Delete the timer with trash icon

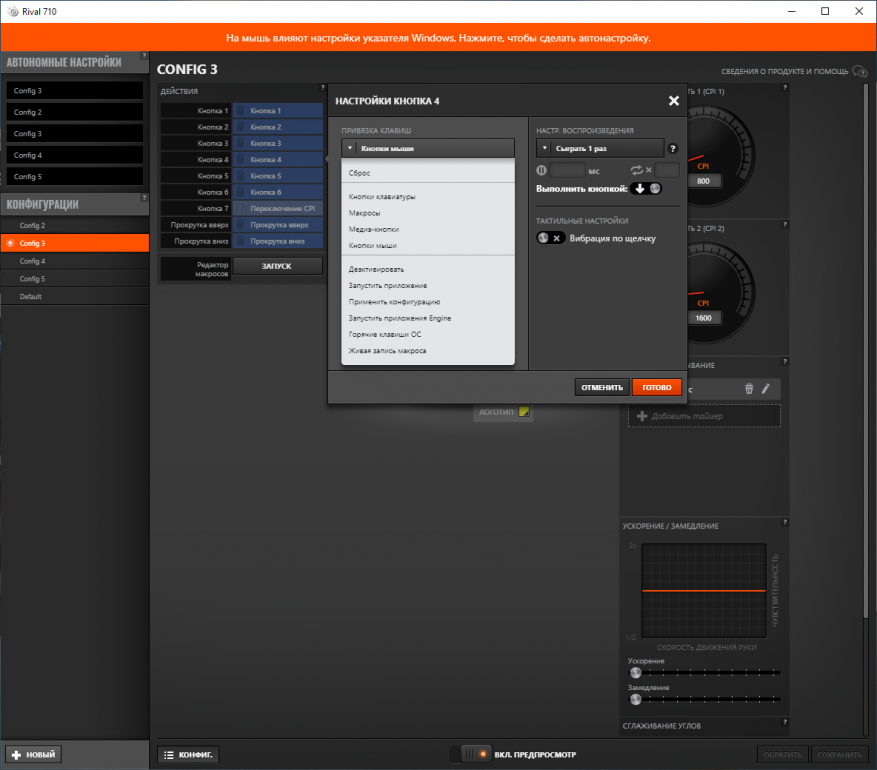pos(749,389)
